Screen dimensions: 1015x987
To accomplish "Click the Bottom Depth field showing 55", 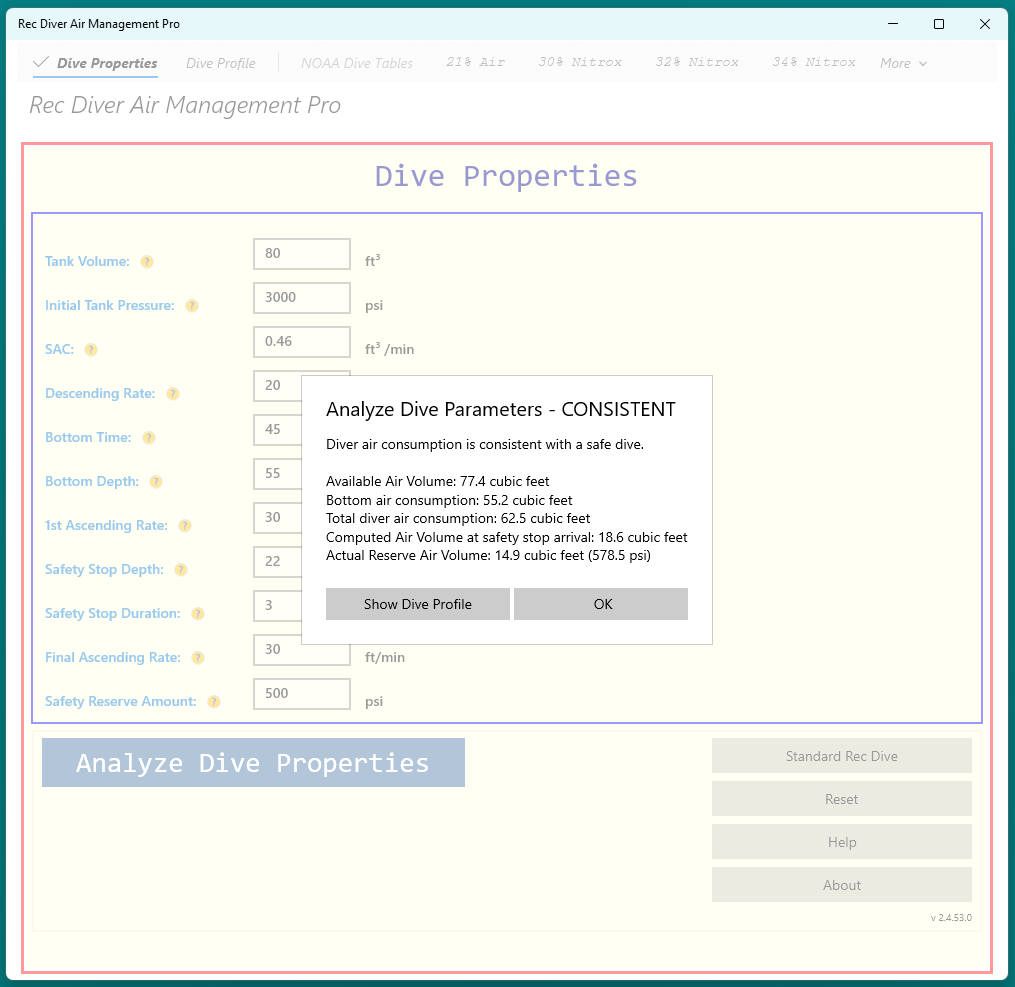I will [278, 474].
